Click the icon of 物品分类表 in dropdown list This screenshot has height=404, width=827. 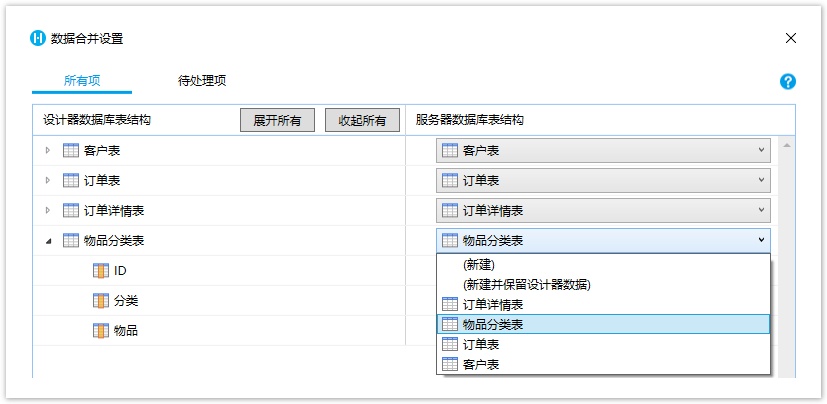click(450, 324)
